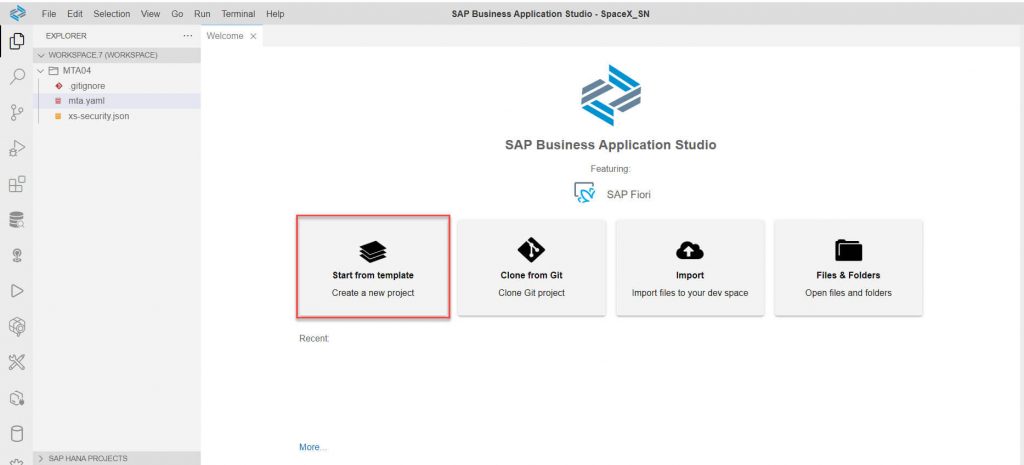Click Clone from Git title text
1024x465 pixels.
(532, 276)
